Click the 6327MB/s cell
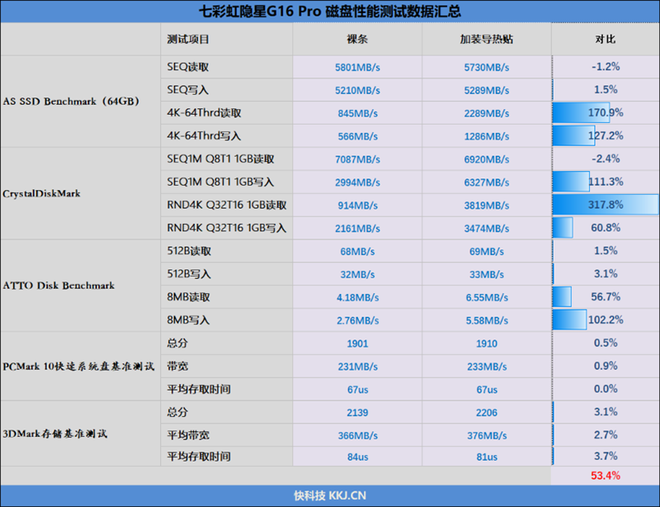Image resolution: width=660 pixels, height=507 pixels. click(x=486, y=182)
